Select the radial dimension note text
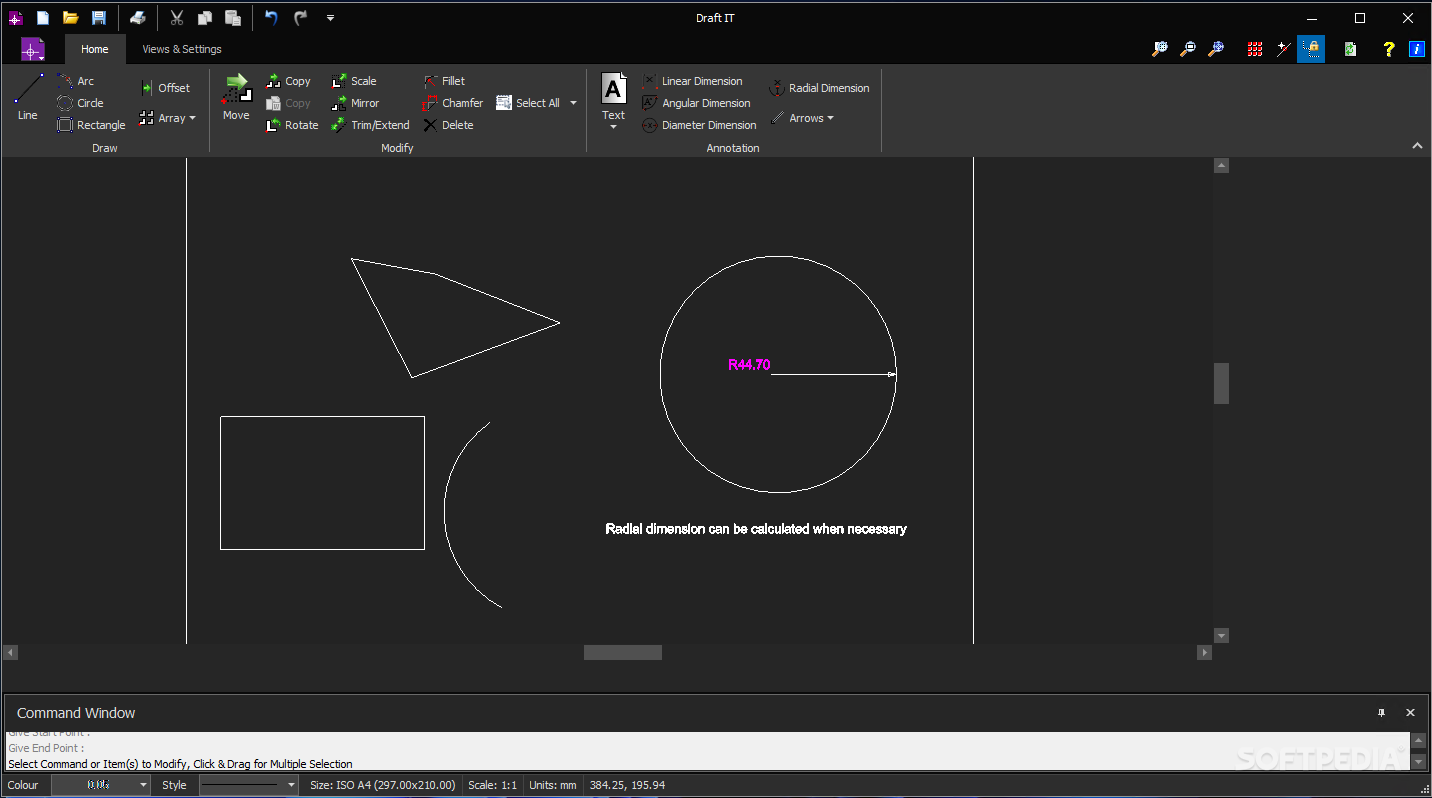 click(756, 529)
